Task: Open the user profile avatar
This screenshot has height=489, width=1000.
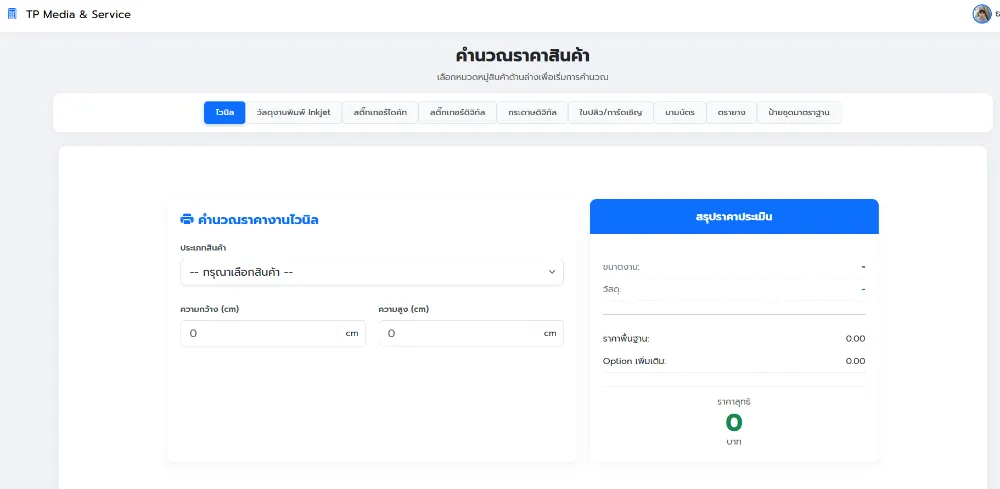Action: [982, 13]
